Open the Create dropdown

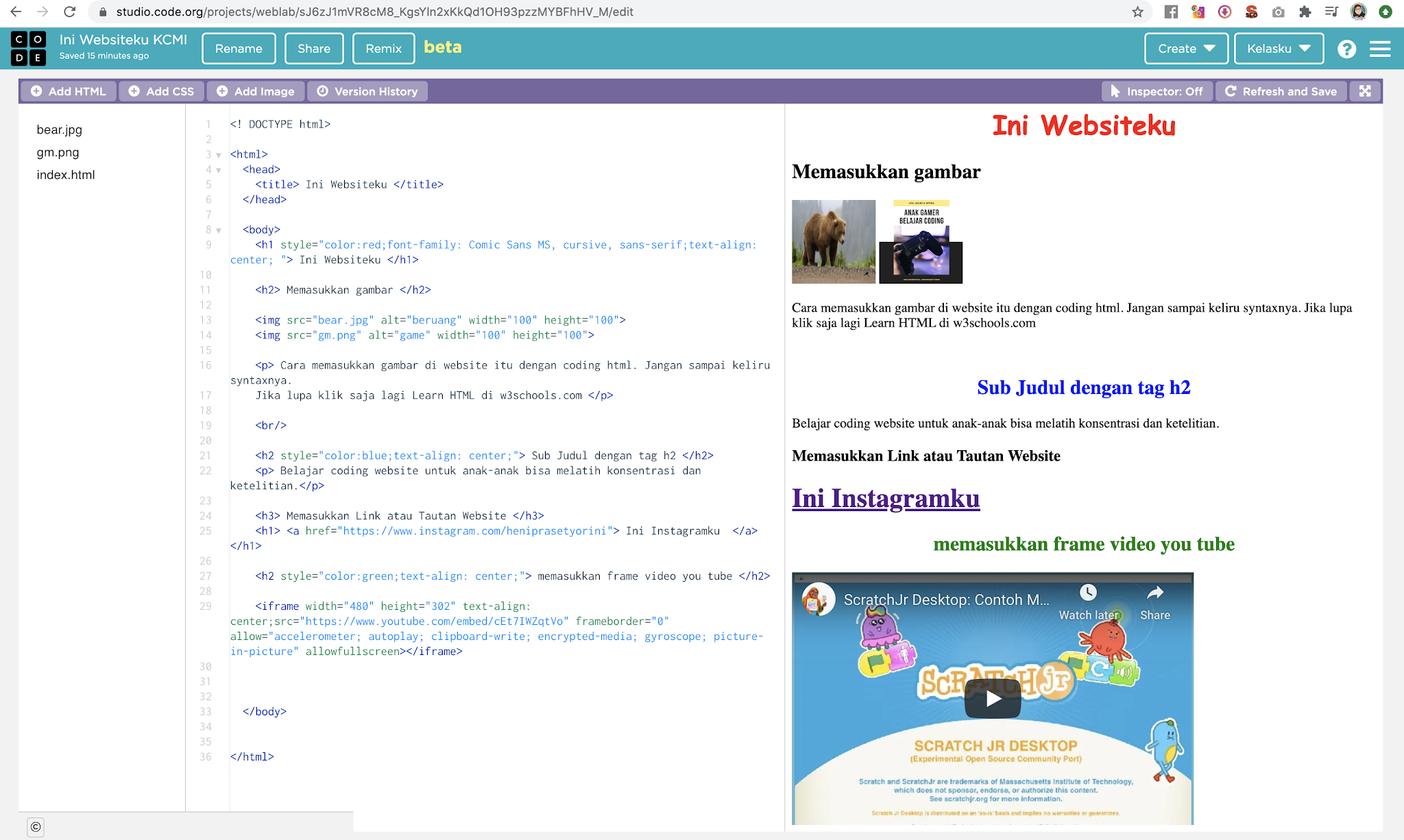[1185, 49]
